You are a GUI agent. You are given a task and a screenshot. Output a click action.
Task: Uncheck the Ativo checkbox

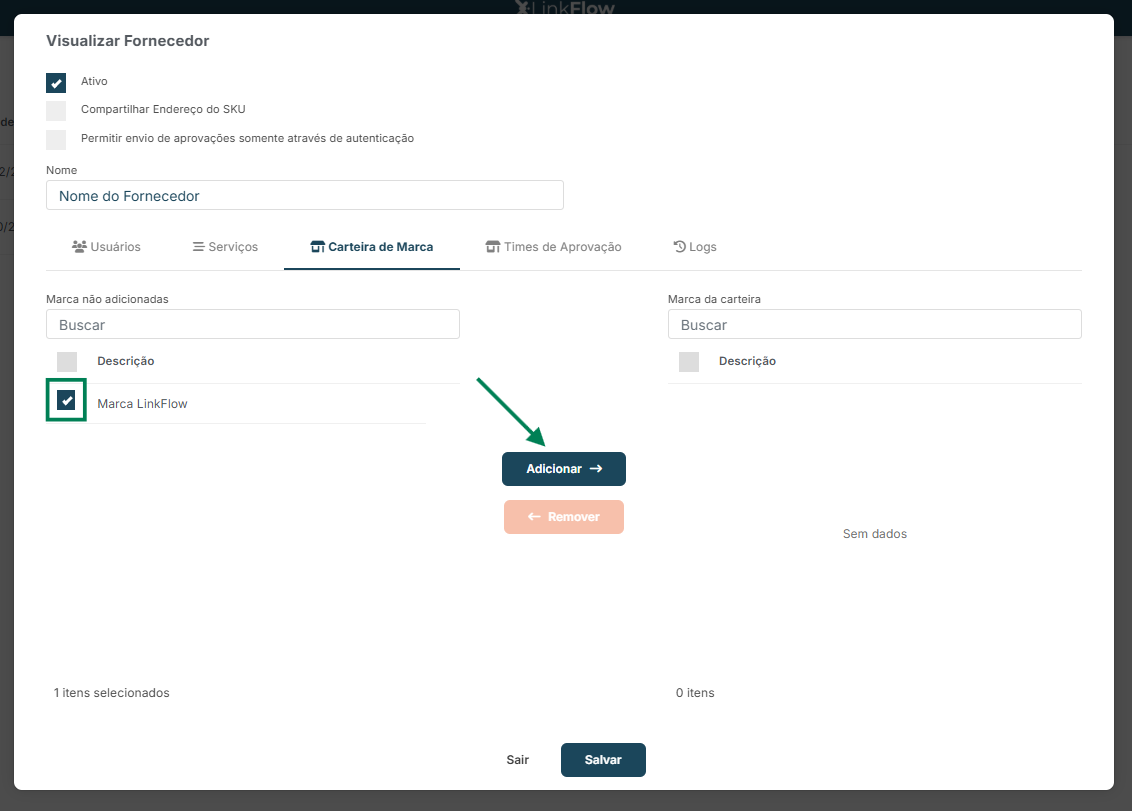(56, 82)
